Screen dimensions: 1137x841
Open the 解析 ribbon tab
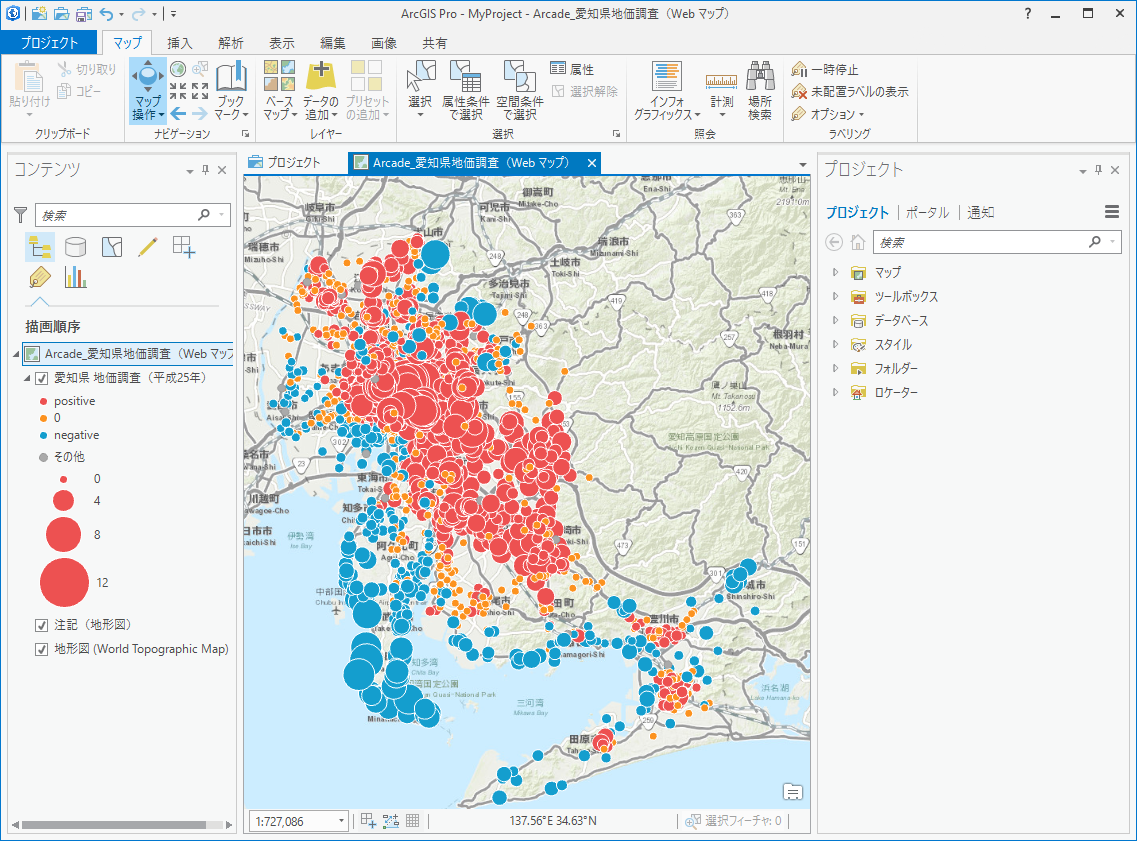(x=231, y=43)
